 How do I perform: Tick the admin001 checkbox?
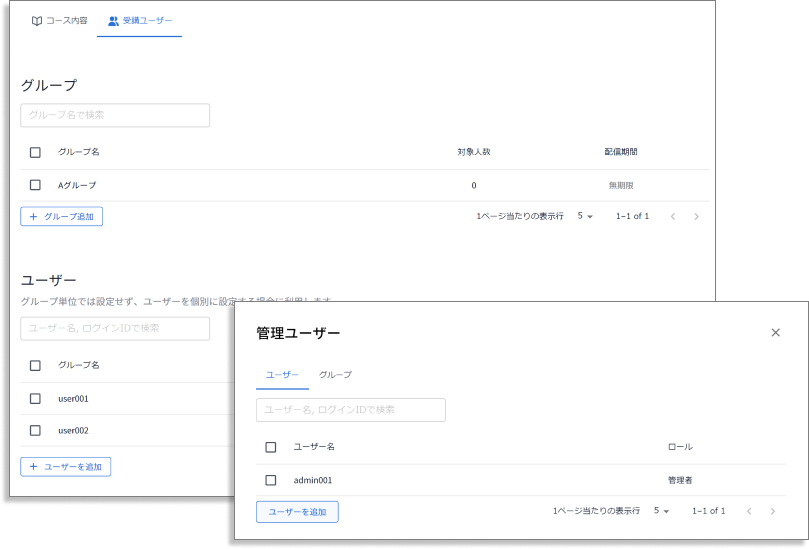271,480
